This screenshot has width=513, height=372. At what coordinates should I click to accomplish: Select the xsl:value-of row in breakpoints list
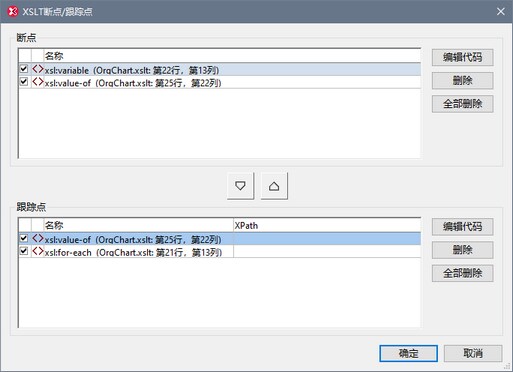pyautogui.click(x=220, y=82)
